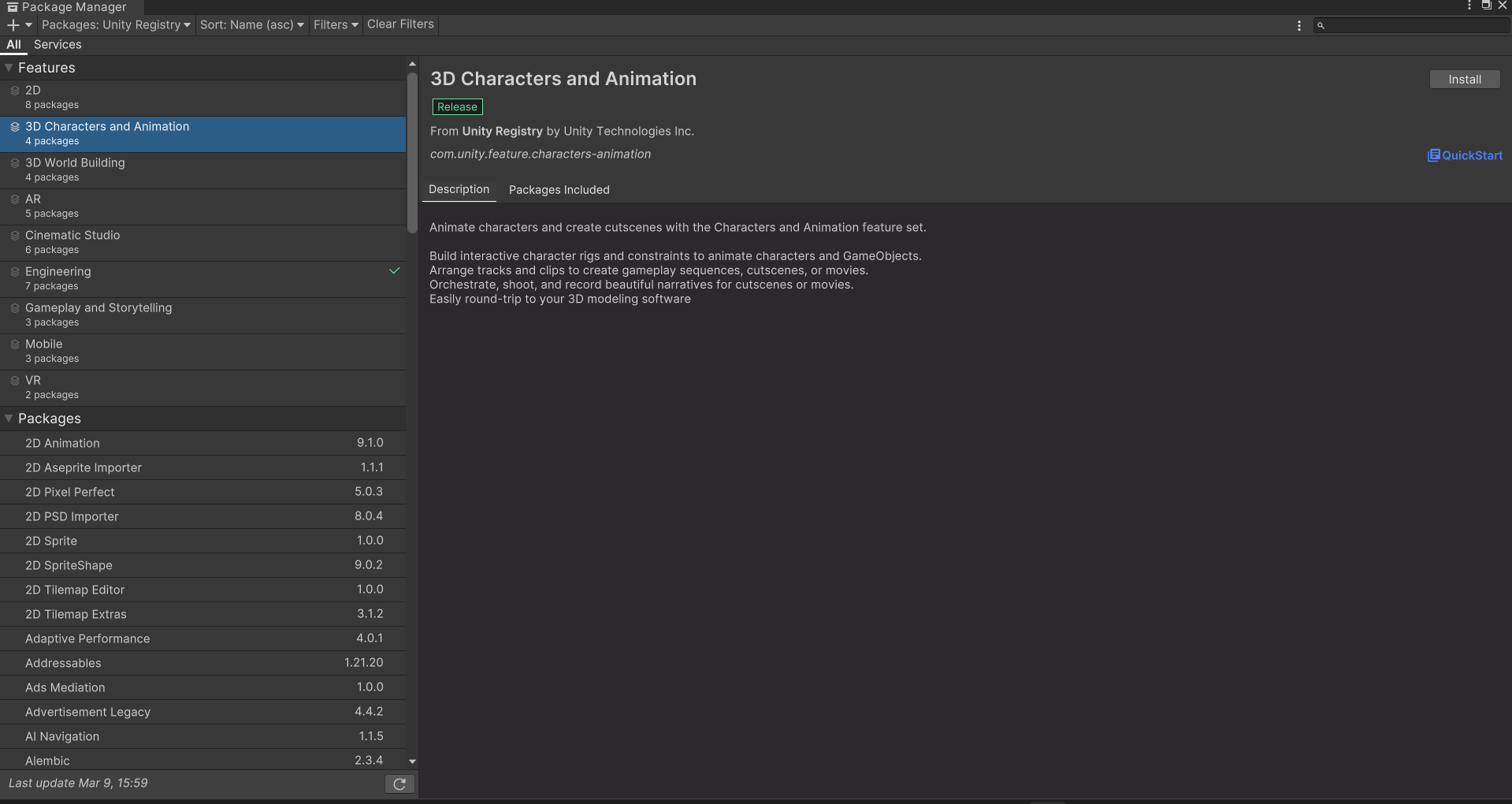Click the 3D World Building feature icon
This screenshot has width=1512, height=804.
(15, 163)
